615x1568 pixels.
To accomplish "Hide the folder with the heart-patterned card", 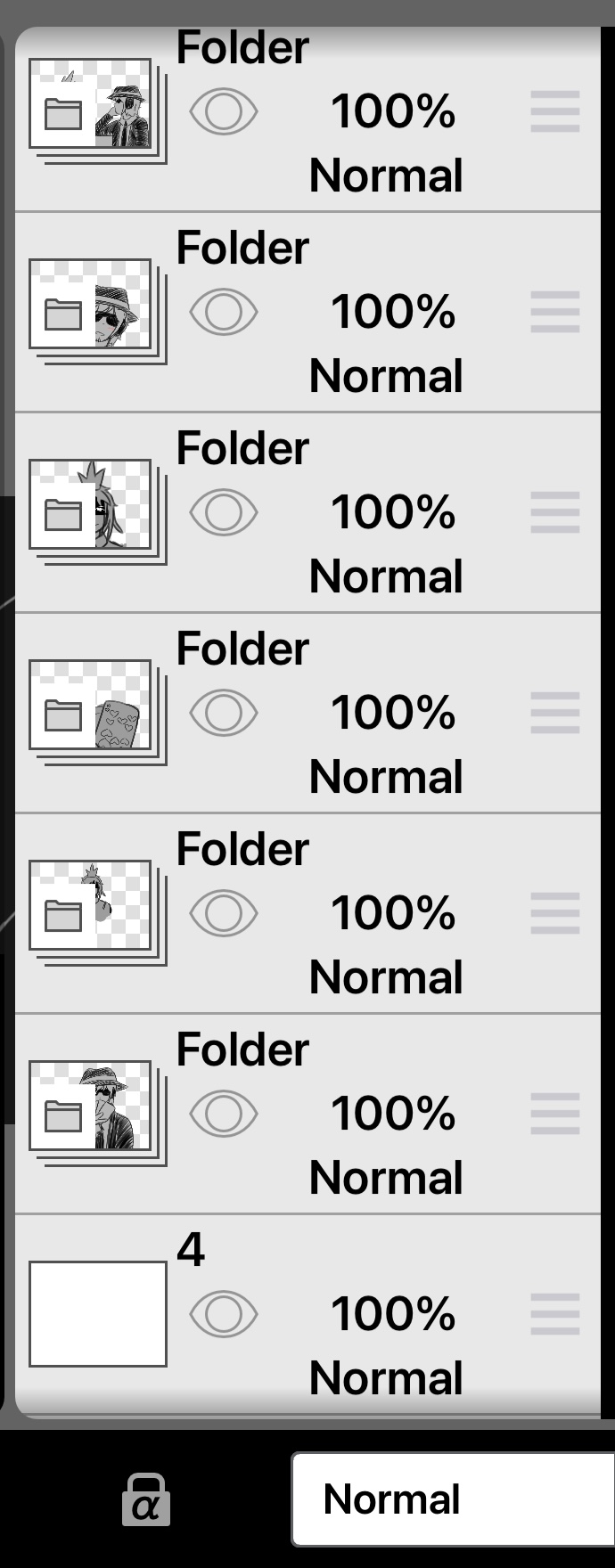I will (224, 713).
